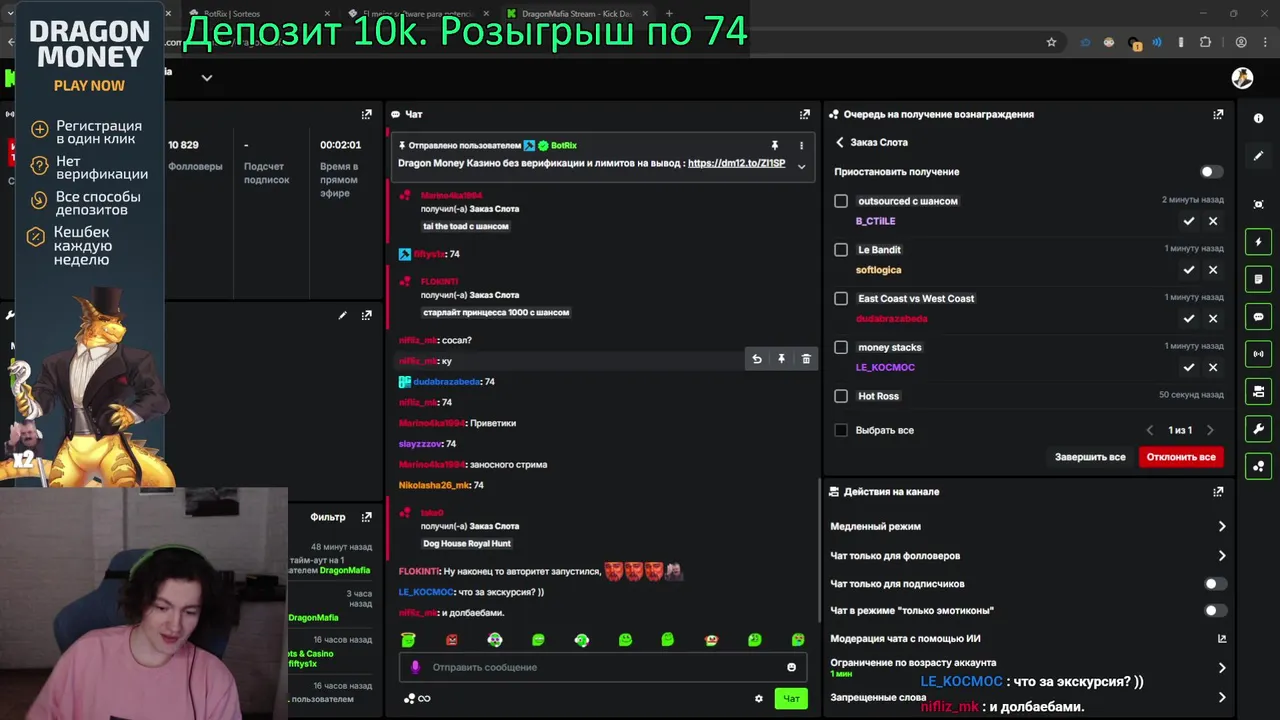Check the money stacks checkbox
This screenshot has width=1280, height=720.
841,347
